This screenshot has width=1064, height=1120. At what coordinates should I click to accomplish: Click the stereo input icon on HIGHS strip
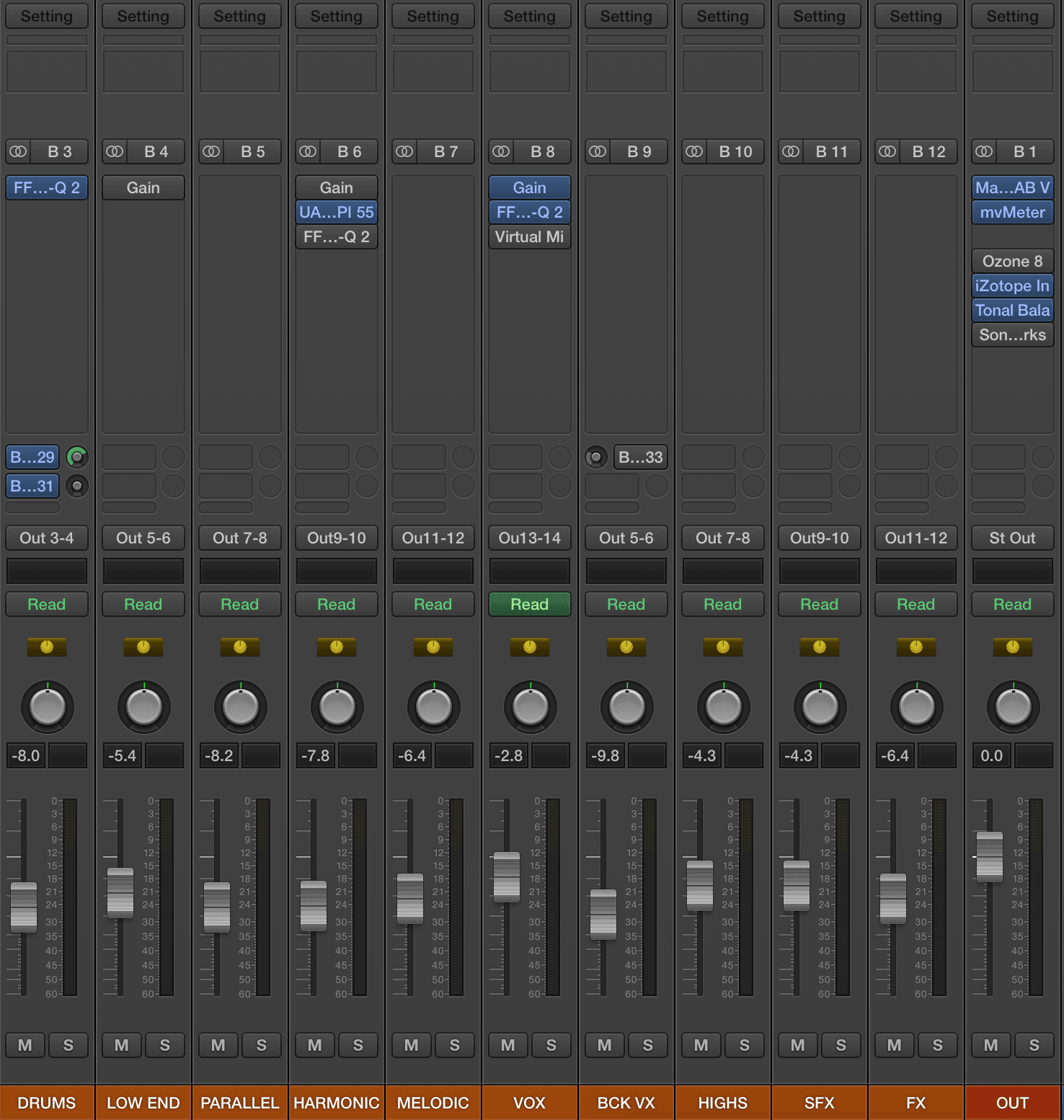tap(694, 152)
